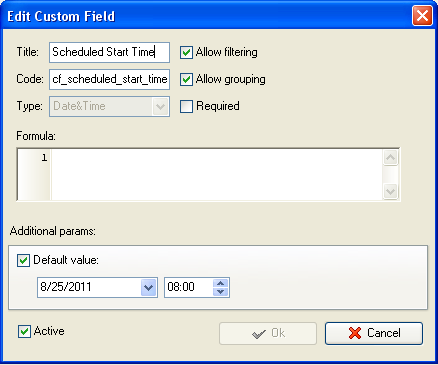Click the 8/25/2011 date field
This screenshot has width=438, height=365.
(89, 287)
